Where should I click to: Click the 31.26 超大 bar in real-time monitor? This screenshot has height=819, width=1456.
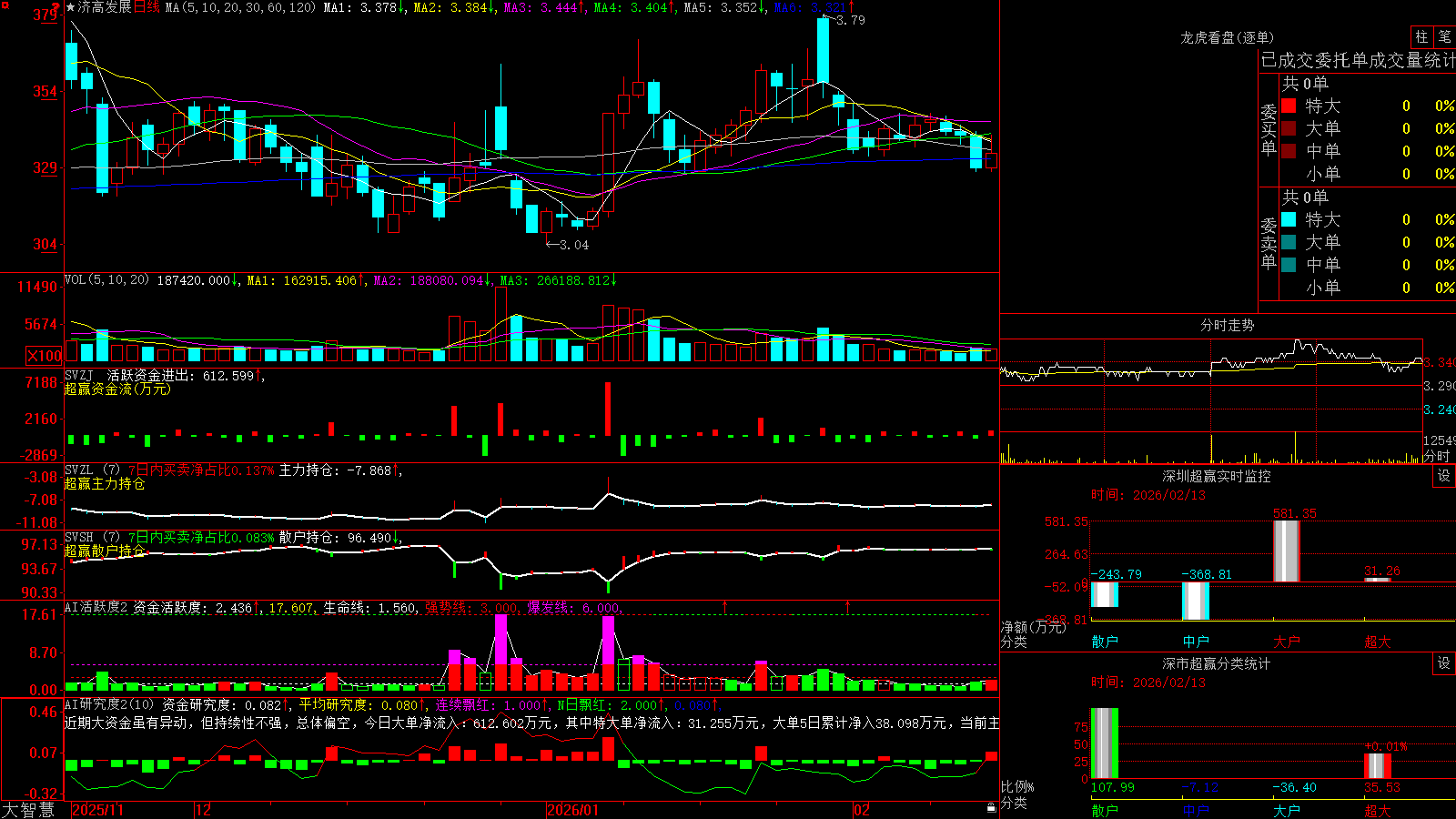1378,580
